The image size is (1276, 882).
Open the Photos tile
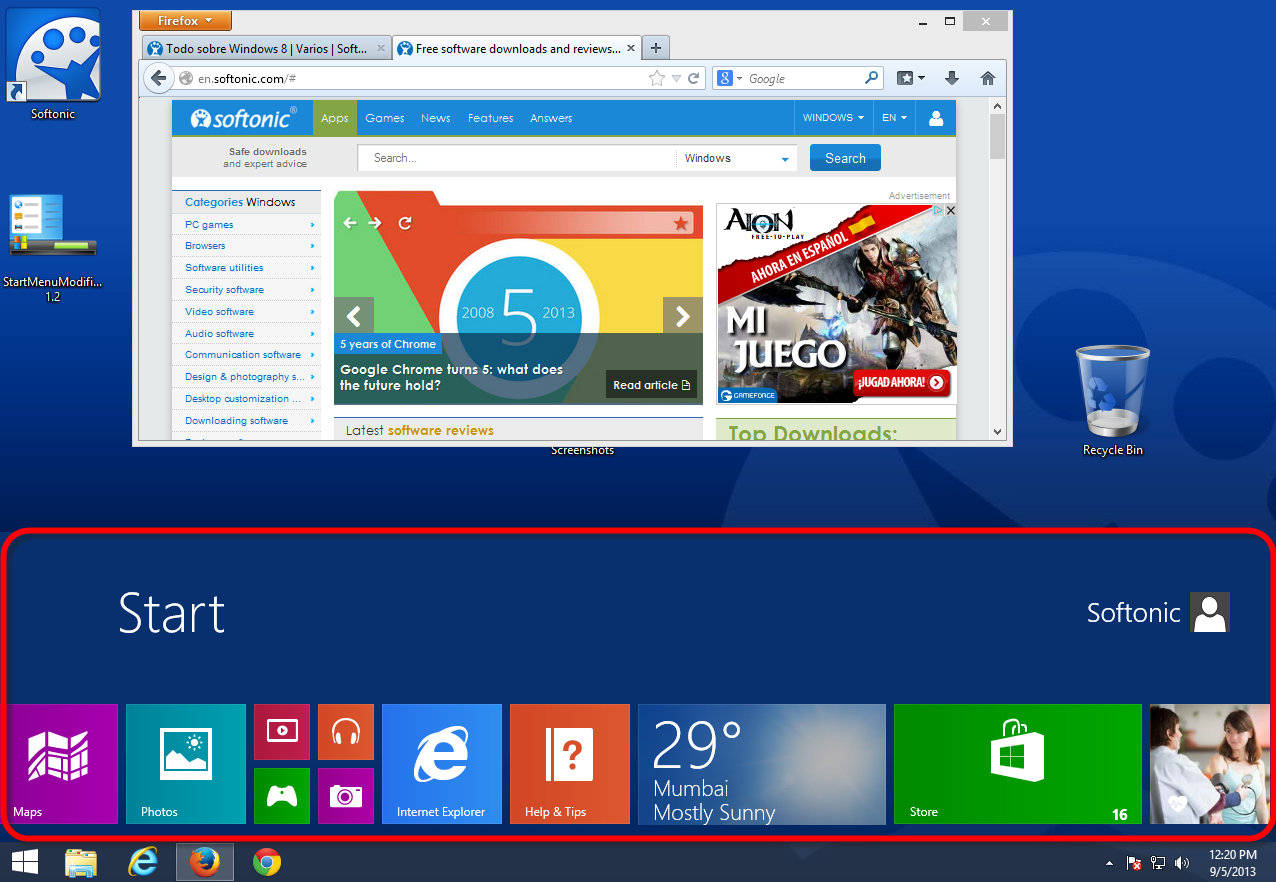click(x=186, y=764)
